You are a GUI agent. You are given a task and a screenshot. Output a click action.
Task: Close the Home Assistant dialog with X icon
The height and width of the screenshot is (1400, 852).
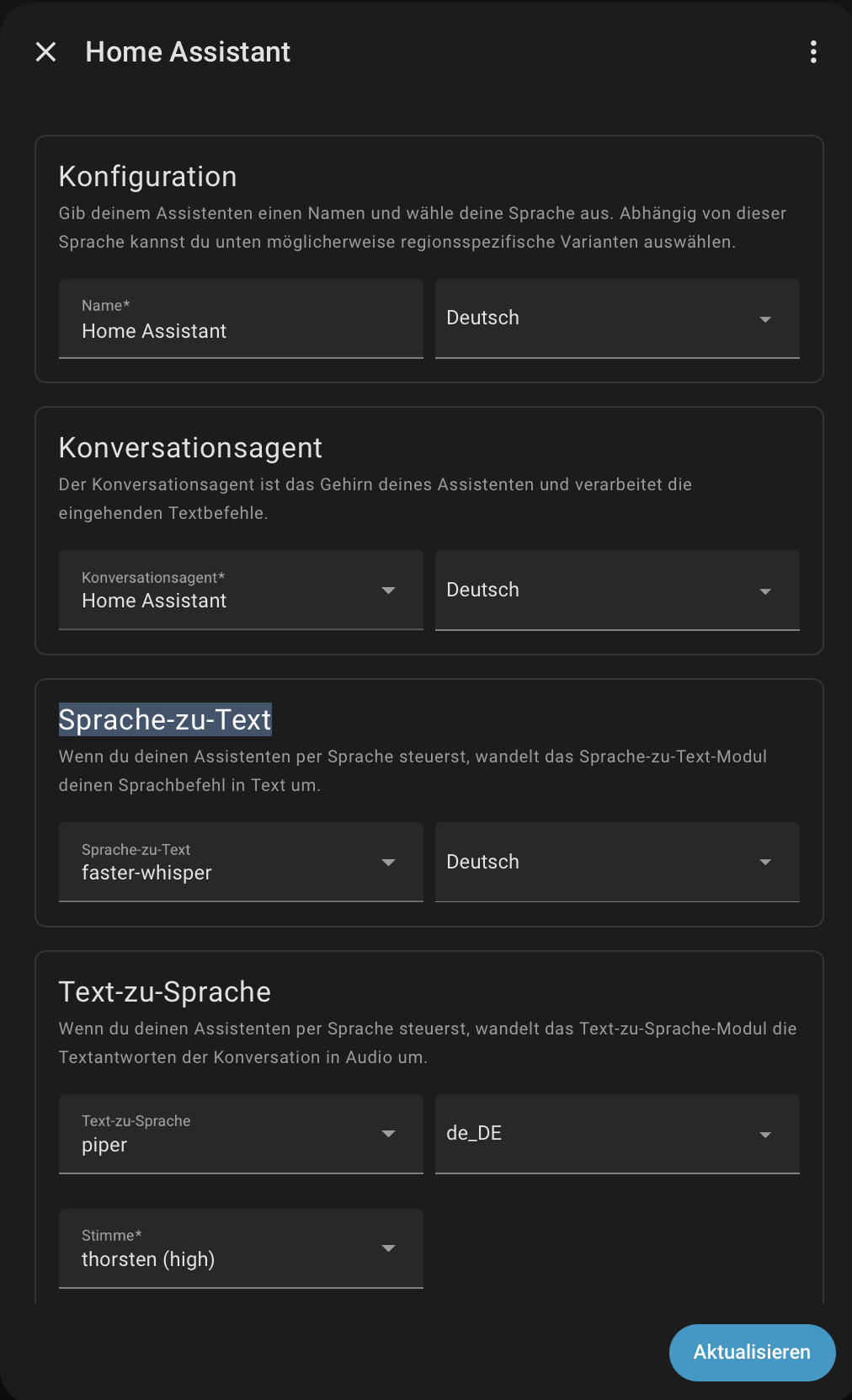tap(46, 52)
